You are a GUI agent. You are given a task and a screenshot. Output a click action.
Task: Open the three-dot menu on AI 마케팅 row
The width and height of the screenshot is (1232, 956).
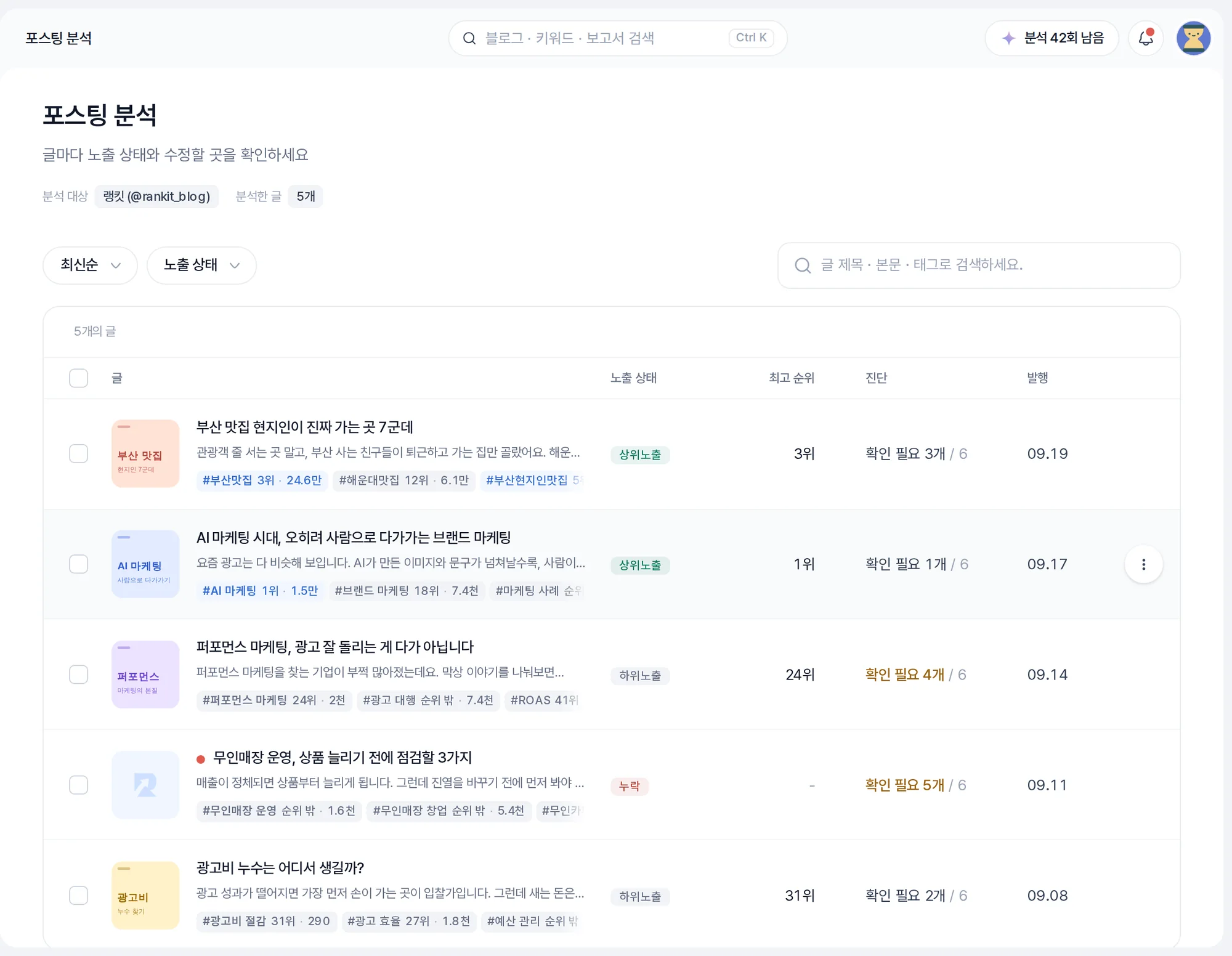tap(1143, 564)
